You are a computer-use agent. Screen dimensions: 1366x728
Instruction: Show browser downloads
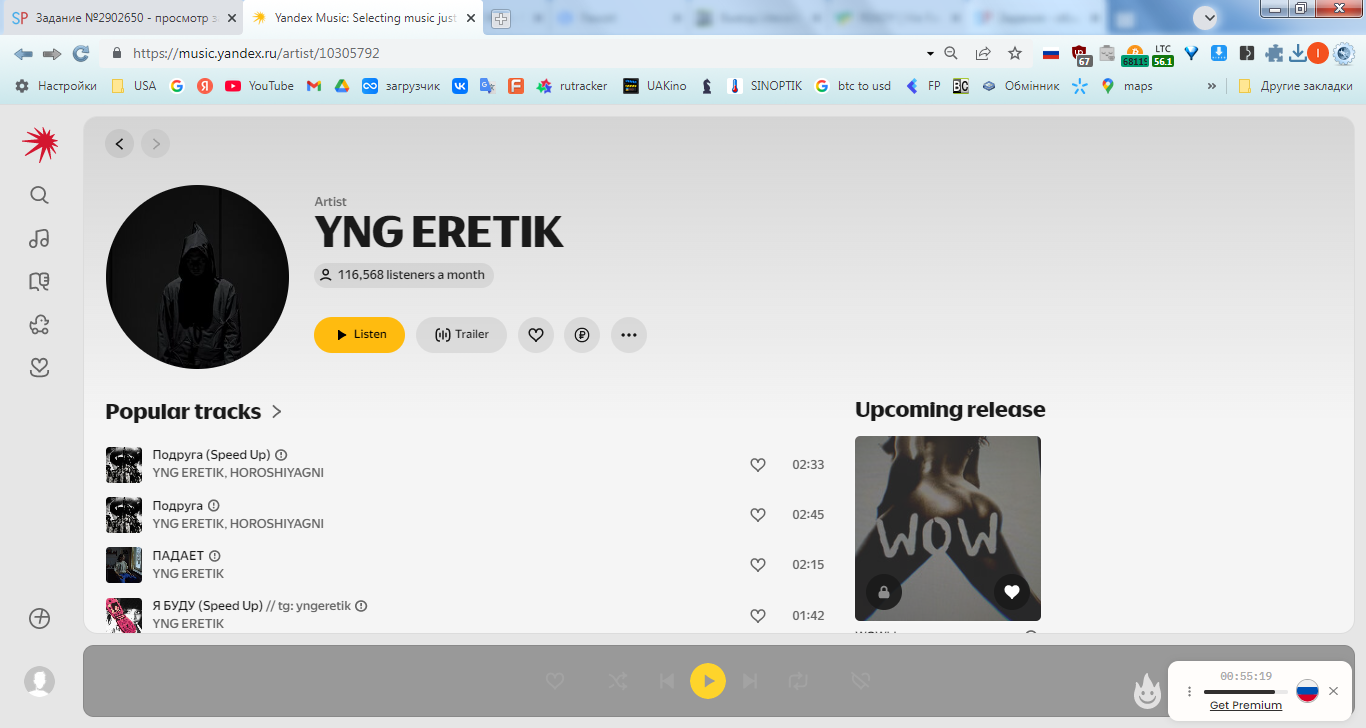coord(1298,53)
